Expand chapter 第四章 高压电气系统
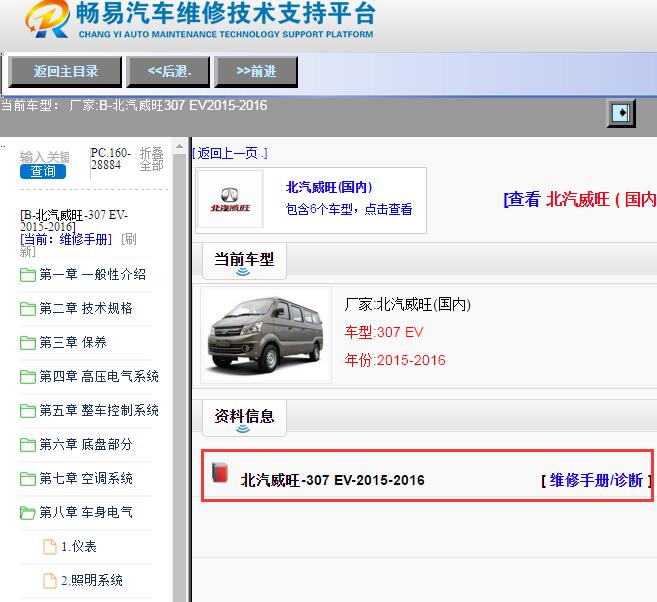Viewport: 657px width, 602px height. (99, 376)
